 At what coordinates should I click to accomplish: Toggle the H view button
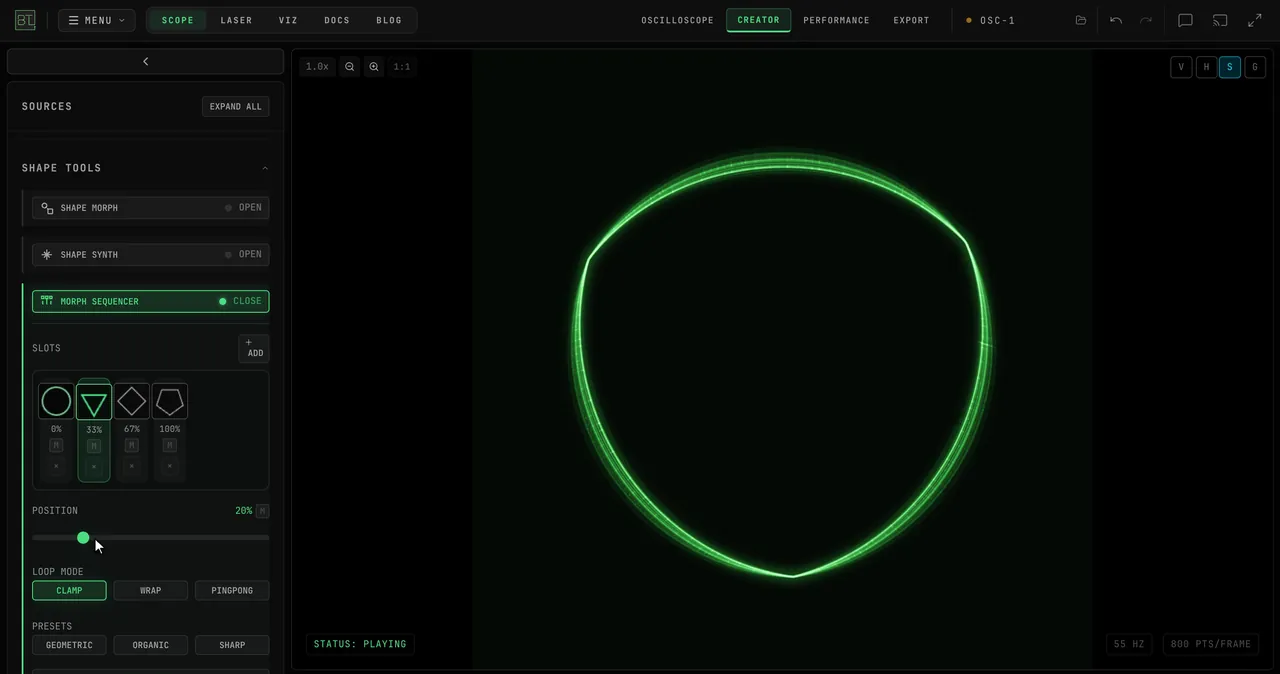1206,67
